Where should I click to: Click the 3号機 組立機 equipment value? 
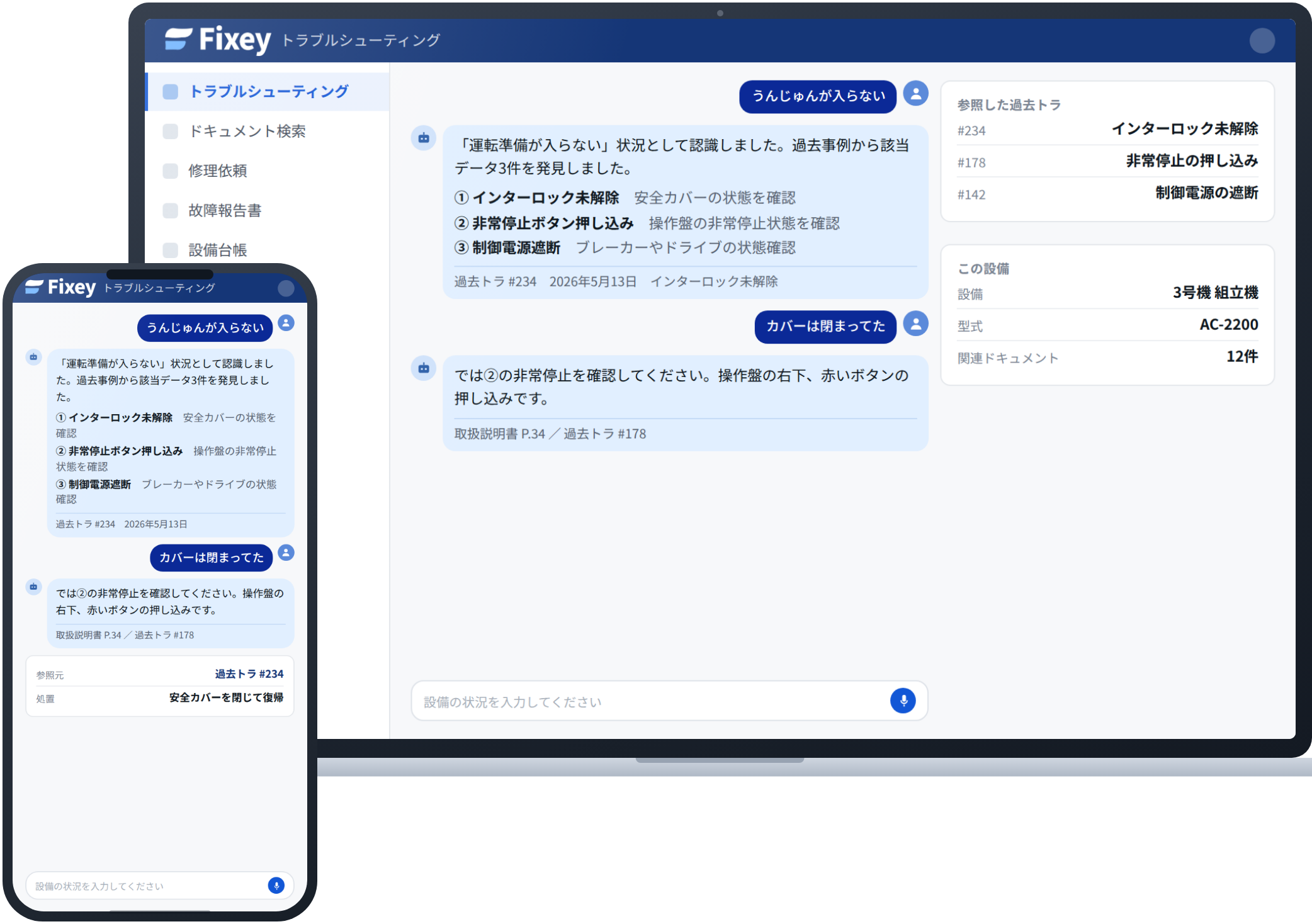pyautogui.click(x=1215, y=293)
